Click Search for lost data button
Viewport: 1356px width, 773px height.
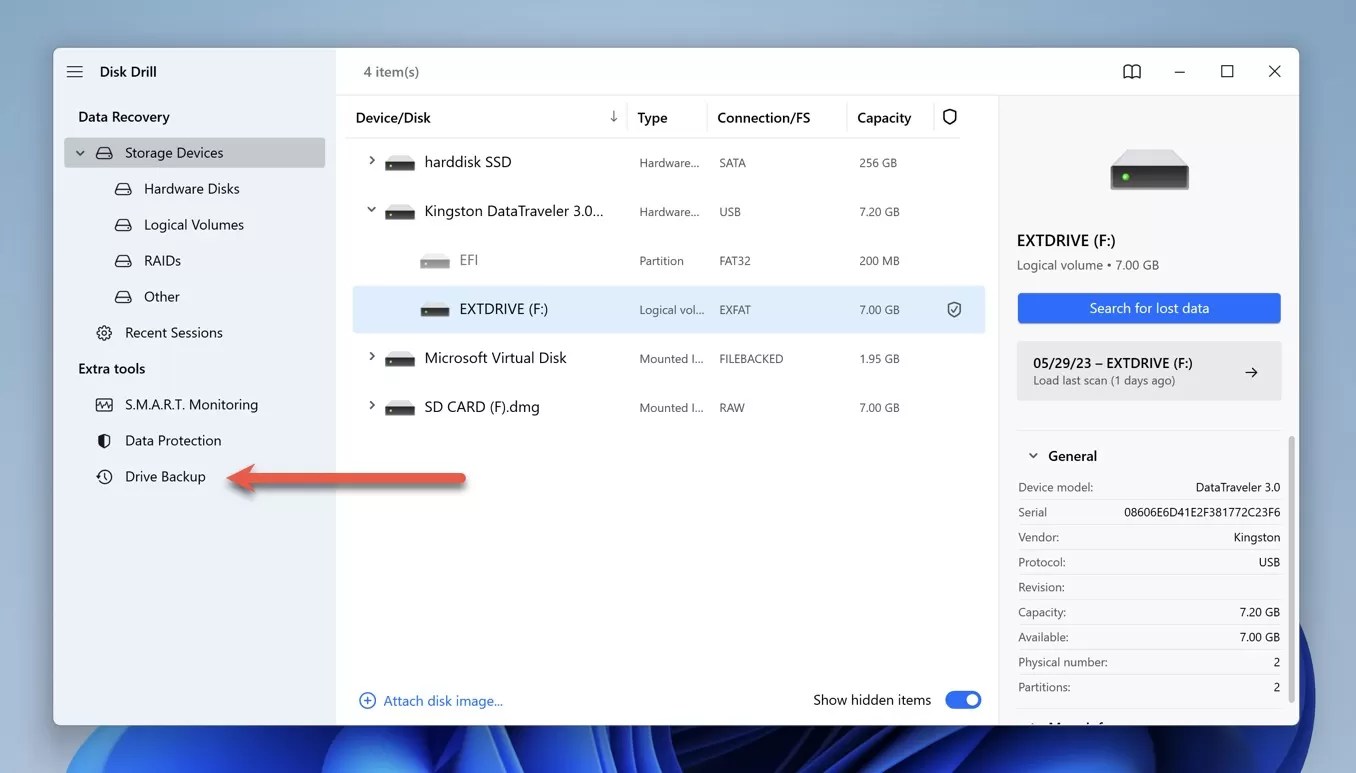click(1149, 308)
